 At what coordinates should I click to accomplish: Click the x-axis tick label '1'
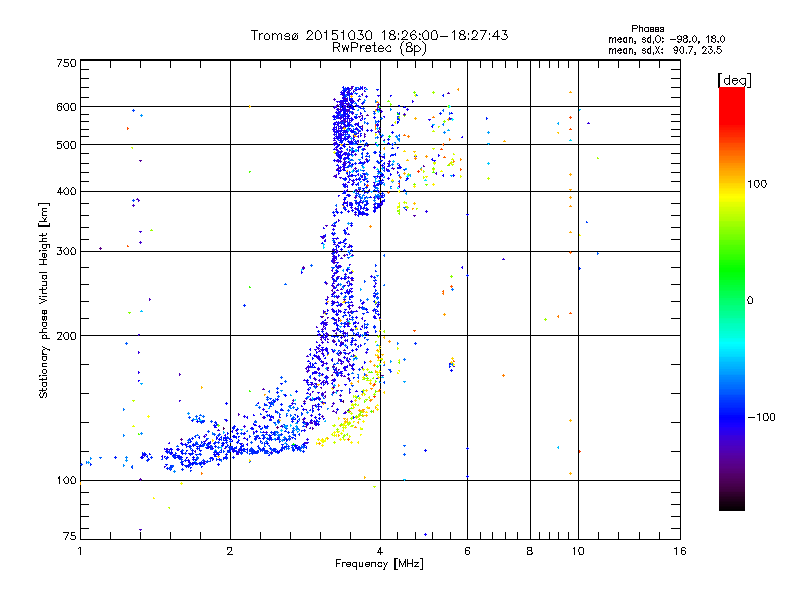[80, 551]
